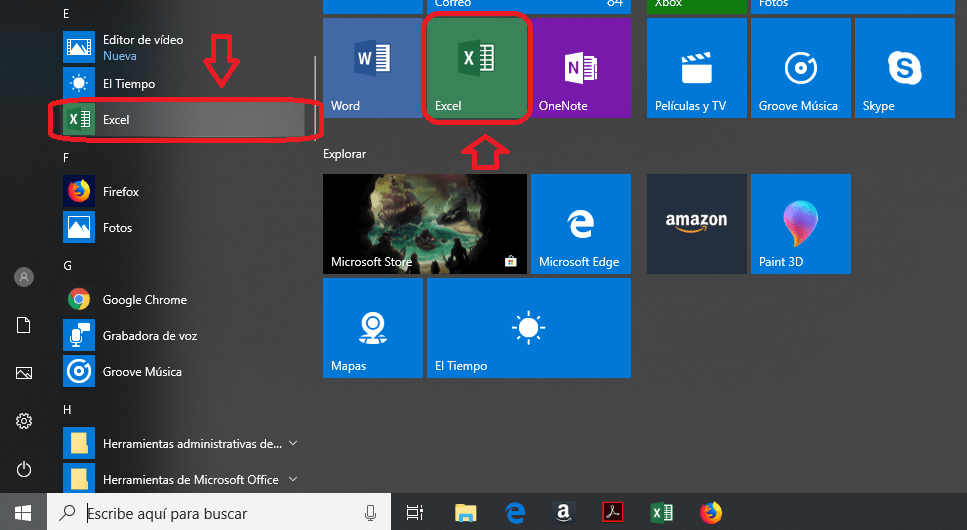
Task: Open Task View on taskbar
Action: (415, 512)
